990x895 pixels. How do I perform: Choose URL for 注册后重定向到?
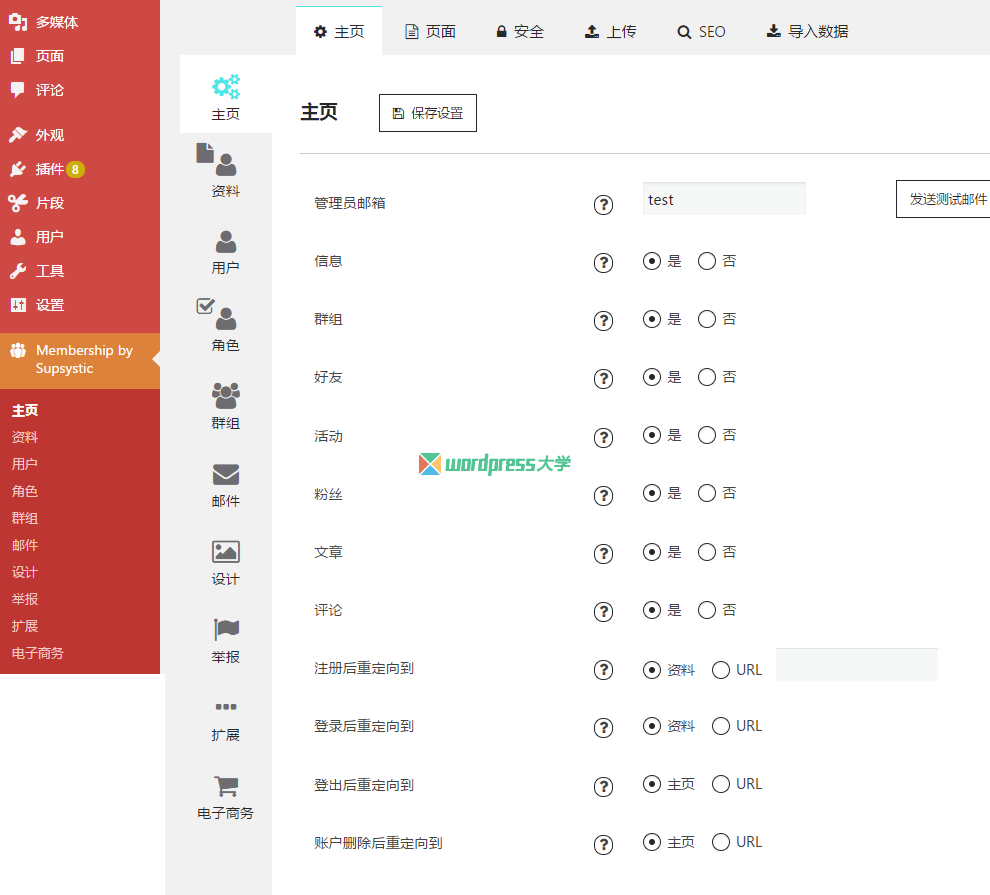720,670
